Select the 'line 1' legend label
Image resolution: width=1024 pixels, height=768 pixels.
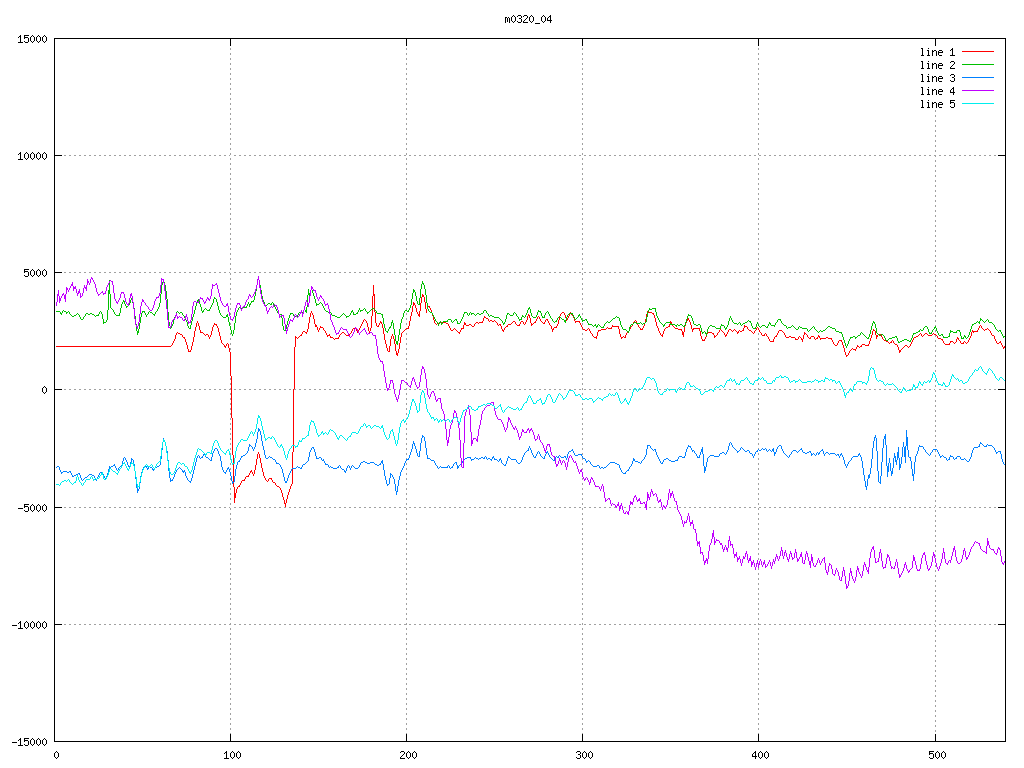pyautogui.click(x=937, y=52)
